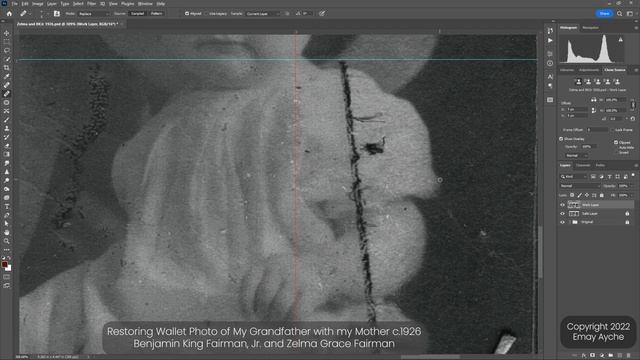
Task: Open the Filter menu
Action: [91, 4]
